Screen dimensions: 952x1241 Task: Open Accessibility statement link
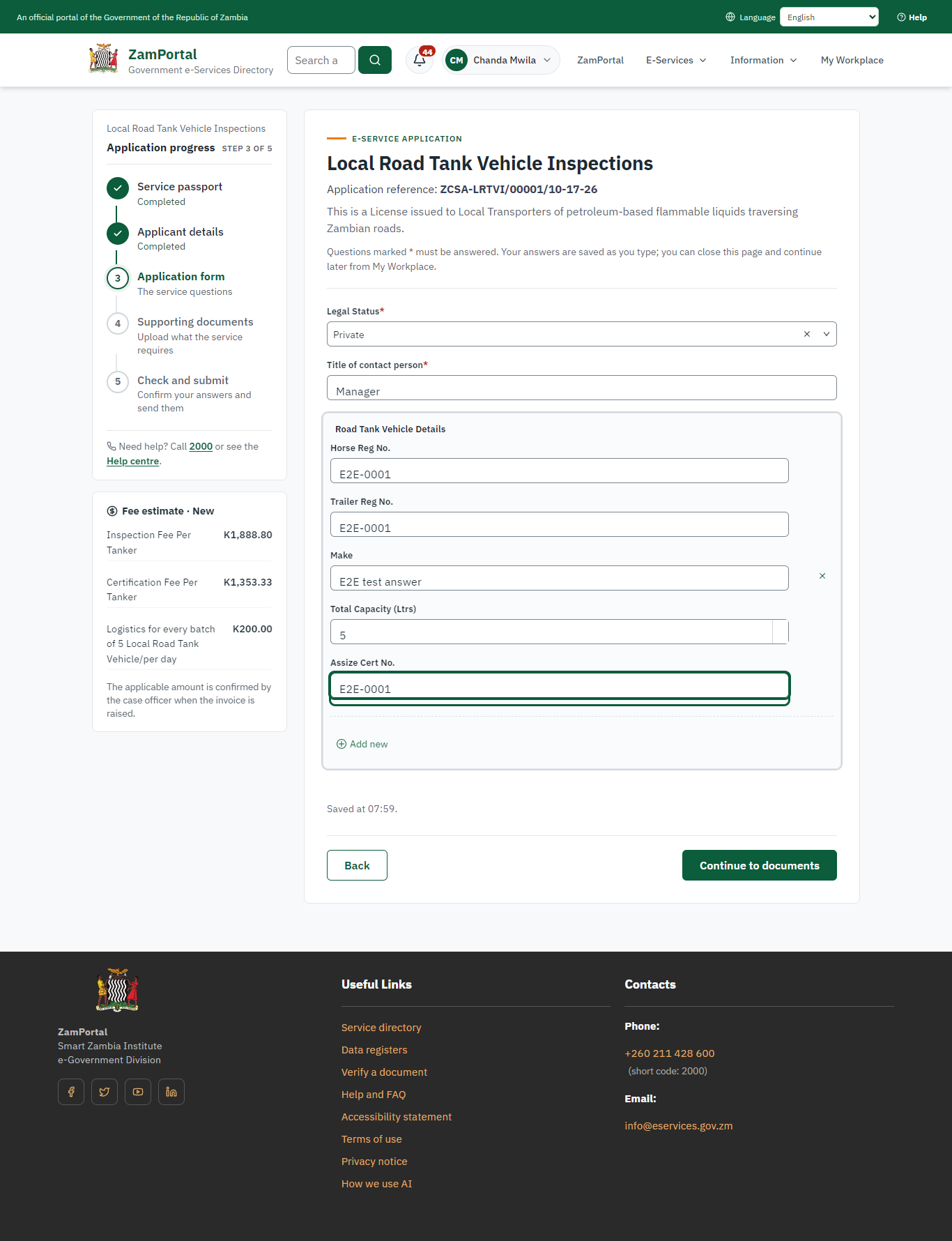coord(397,1117)
